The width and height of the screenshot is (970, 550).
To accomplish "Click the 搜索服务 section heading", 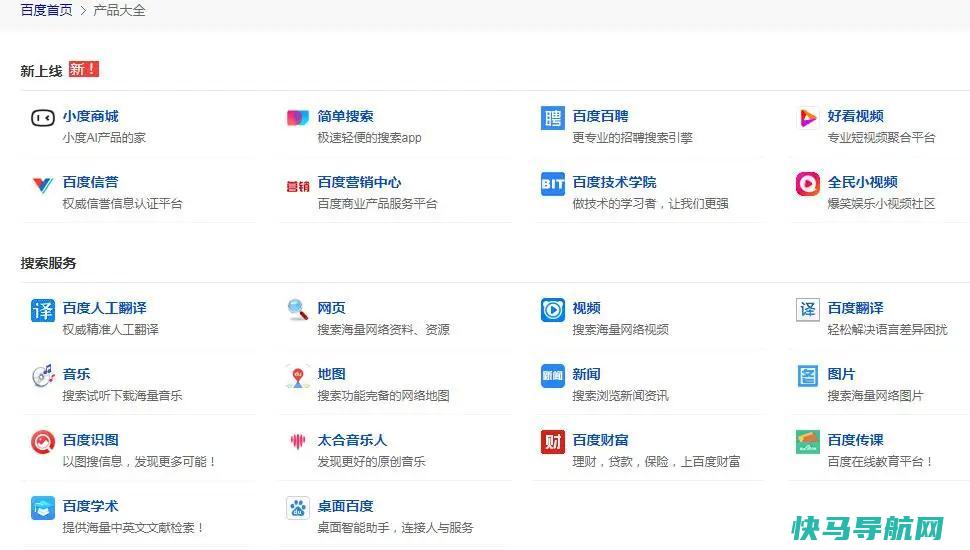I will [48, 263].
